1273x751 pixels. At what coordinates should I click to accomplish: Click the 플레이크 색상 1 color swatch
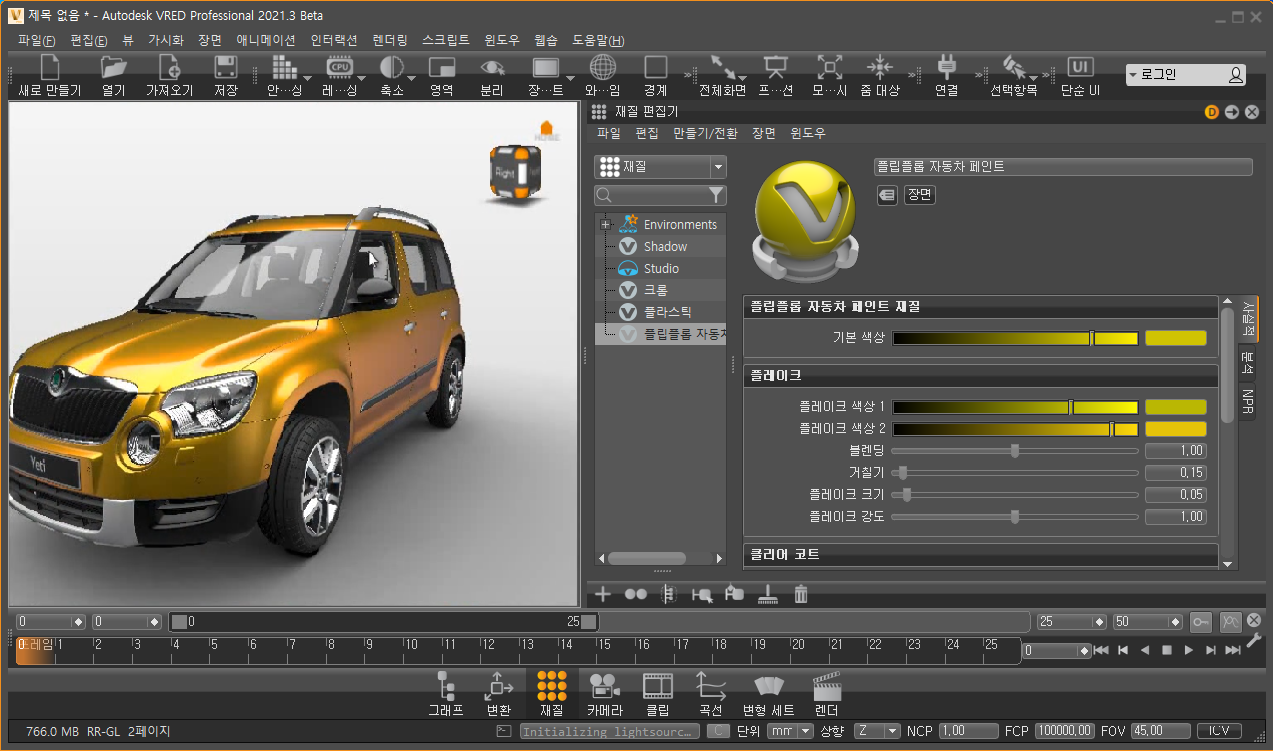1176,407
